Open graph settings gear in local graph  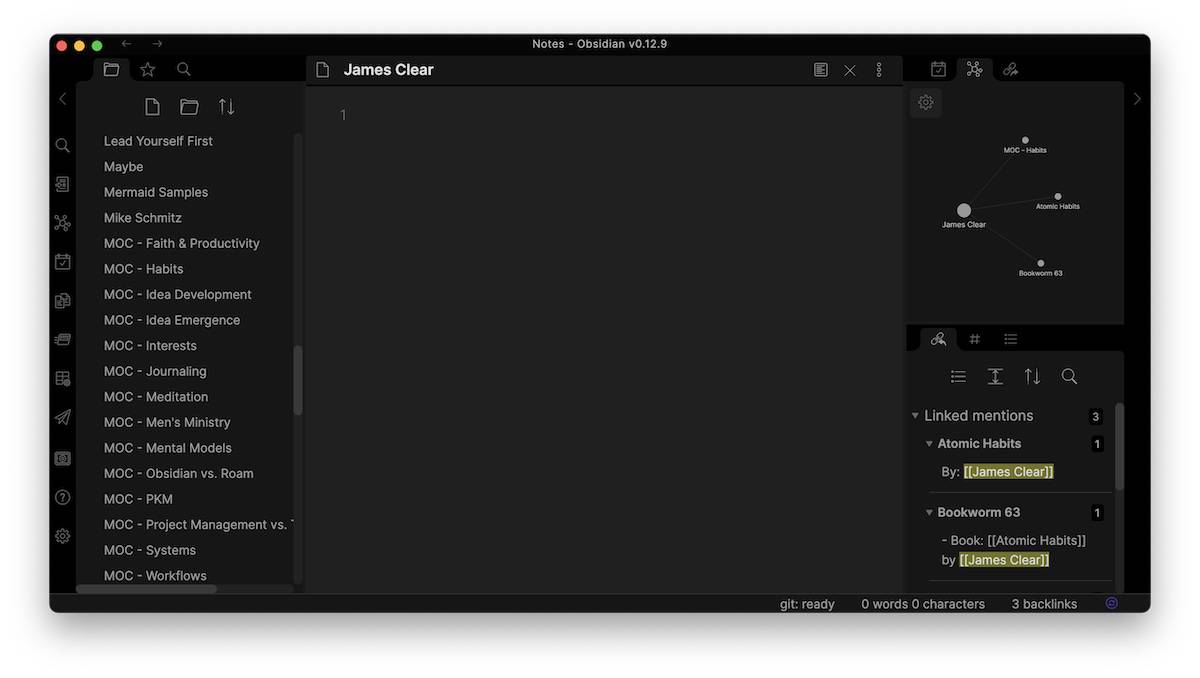coord(926,102)
